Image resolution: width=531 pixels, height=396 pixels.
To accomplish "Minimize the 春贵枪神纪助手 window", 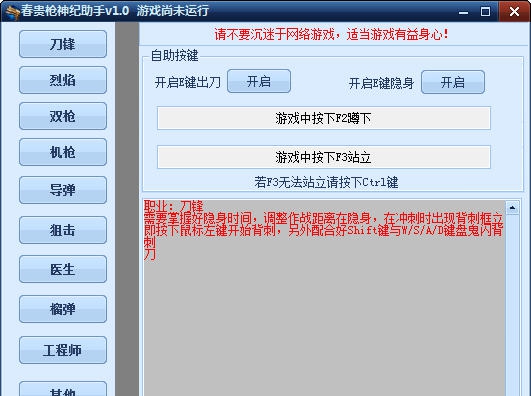I will [463, 12].
